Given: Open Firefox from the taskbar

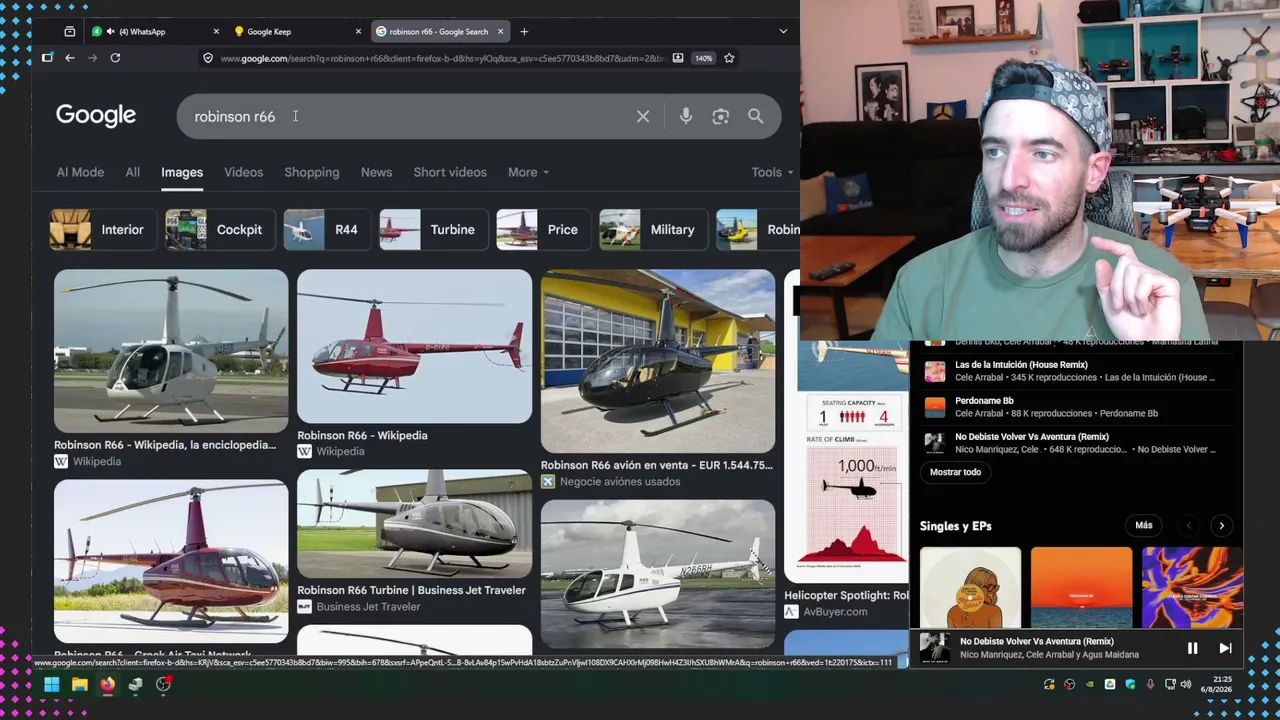Looking at the screenshot, I should click(107, 685).
